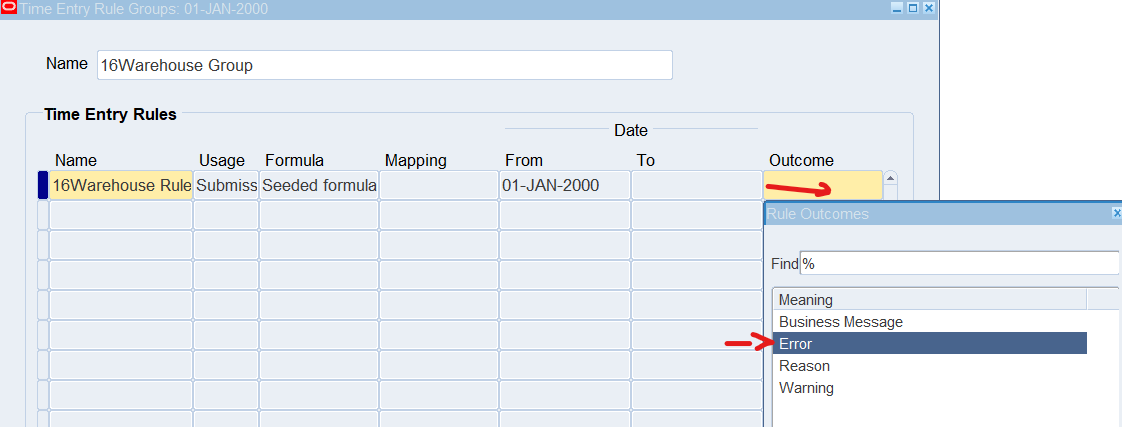This screenshot has height=427, width=1122.
Task: Click the From date 01-JAN-2000 cell
Action: pos(564,185)
